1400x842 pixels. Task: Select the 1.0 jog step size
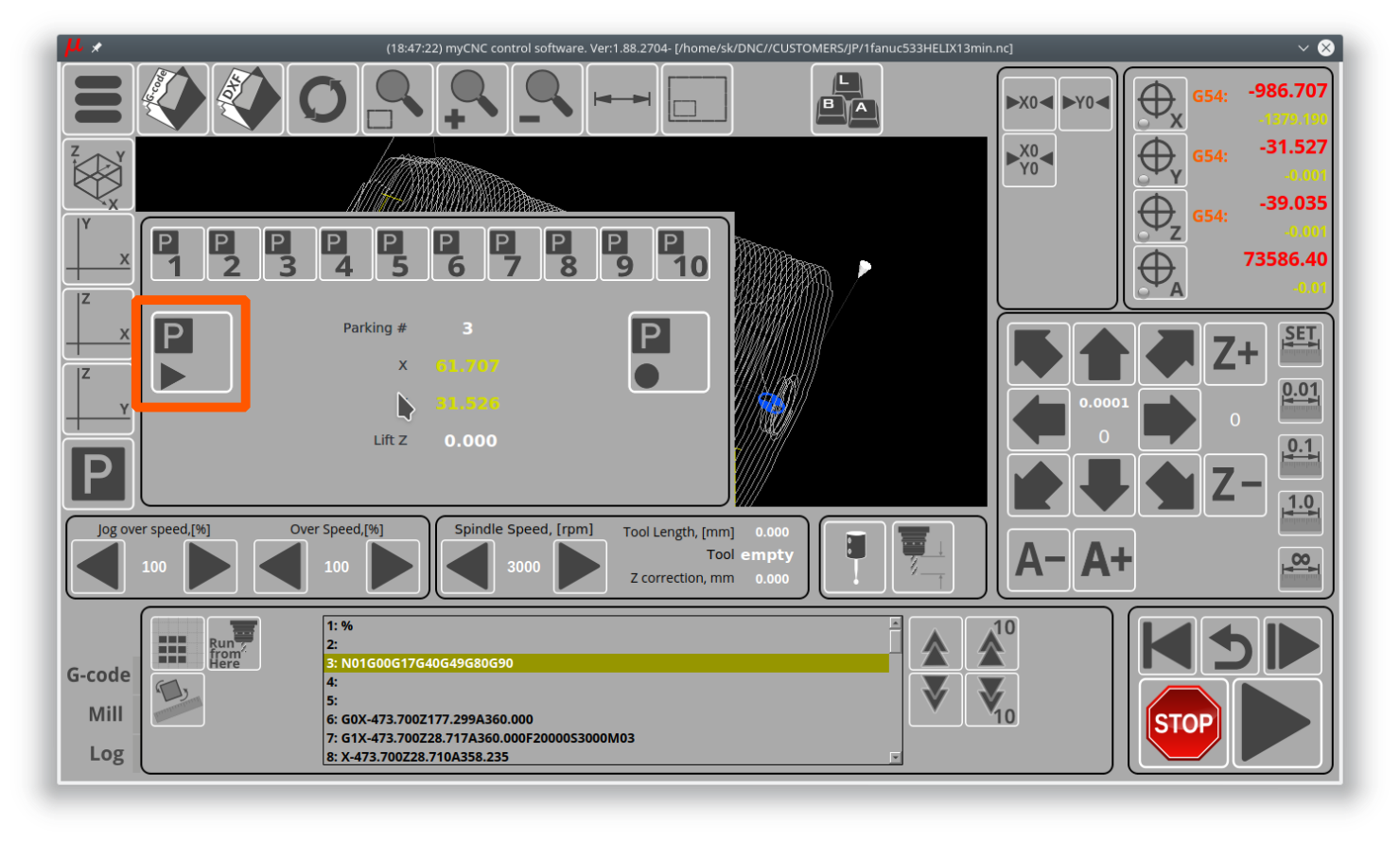click(1301, 512)
